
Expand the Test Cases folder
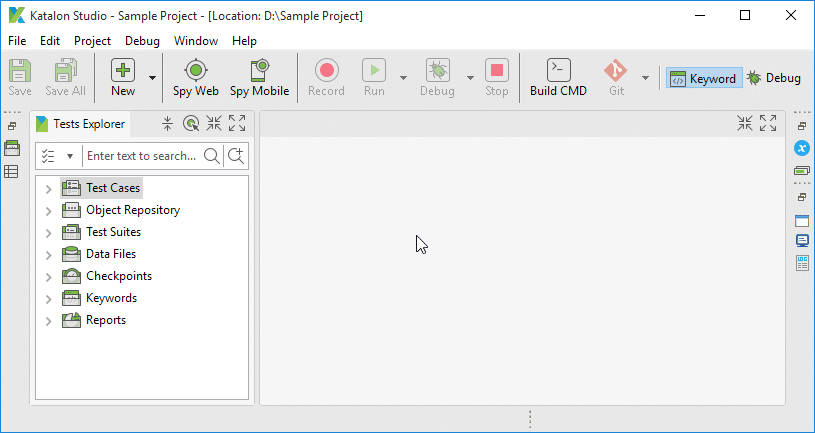click(48, 189)
